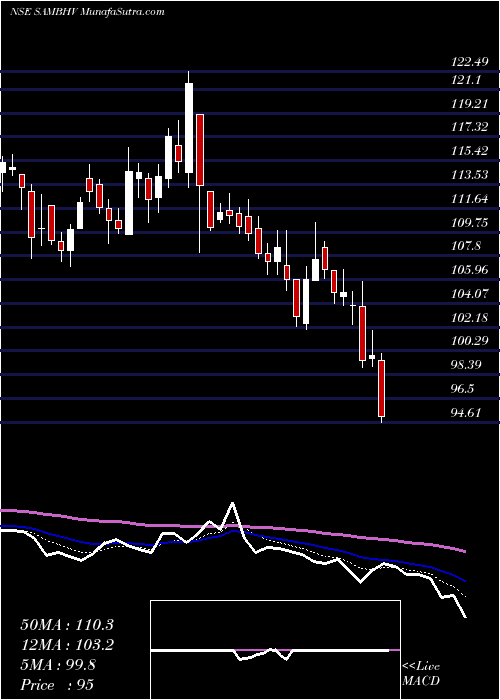Click the 5MA : 99.8 value
This screenshot has width=500, height=700.
point(58,665)
